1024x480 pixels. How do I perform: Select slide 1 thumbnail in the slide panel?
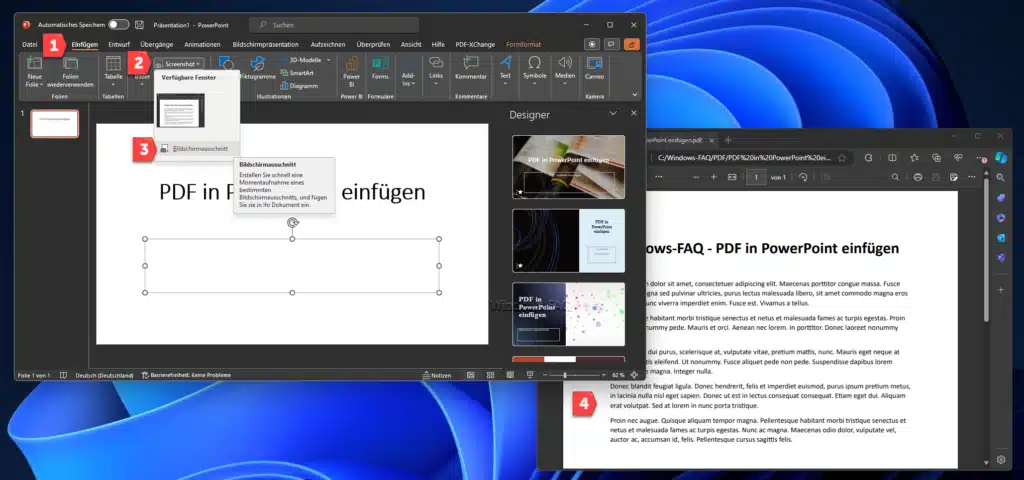55,123
